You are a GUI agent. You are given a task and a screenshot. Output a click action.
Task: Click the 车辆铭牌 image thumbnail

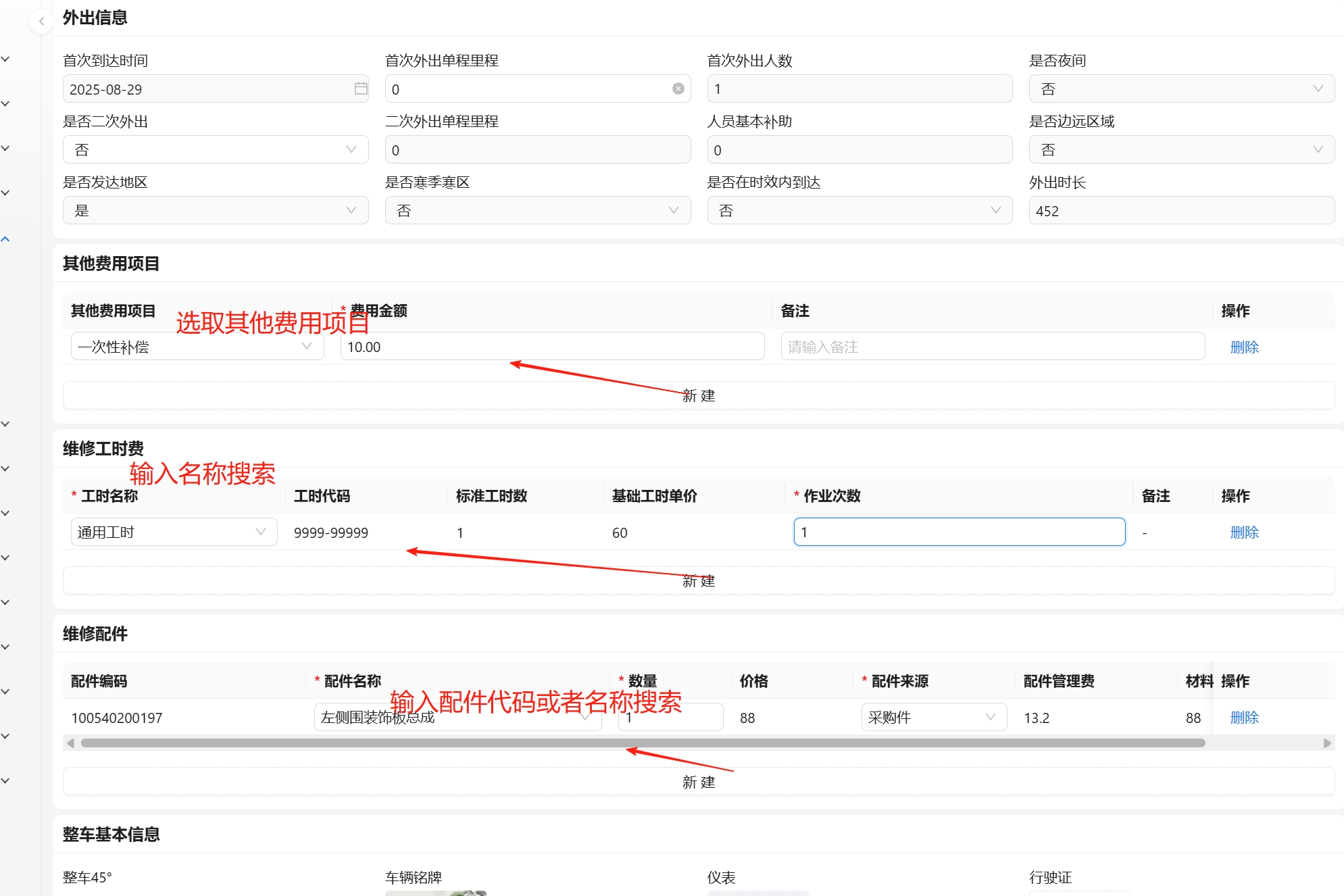(436, 893)
